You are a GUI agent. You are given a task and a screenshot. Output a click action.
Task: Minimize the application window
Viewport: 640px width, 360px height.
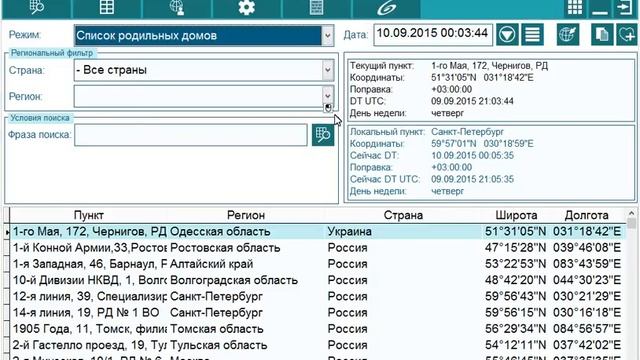(600, 8)
